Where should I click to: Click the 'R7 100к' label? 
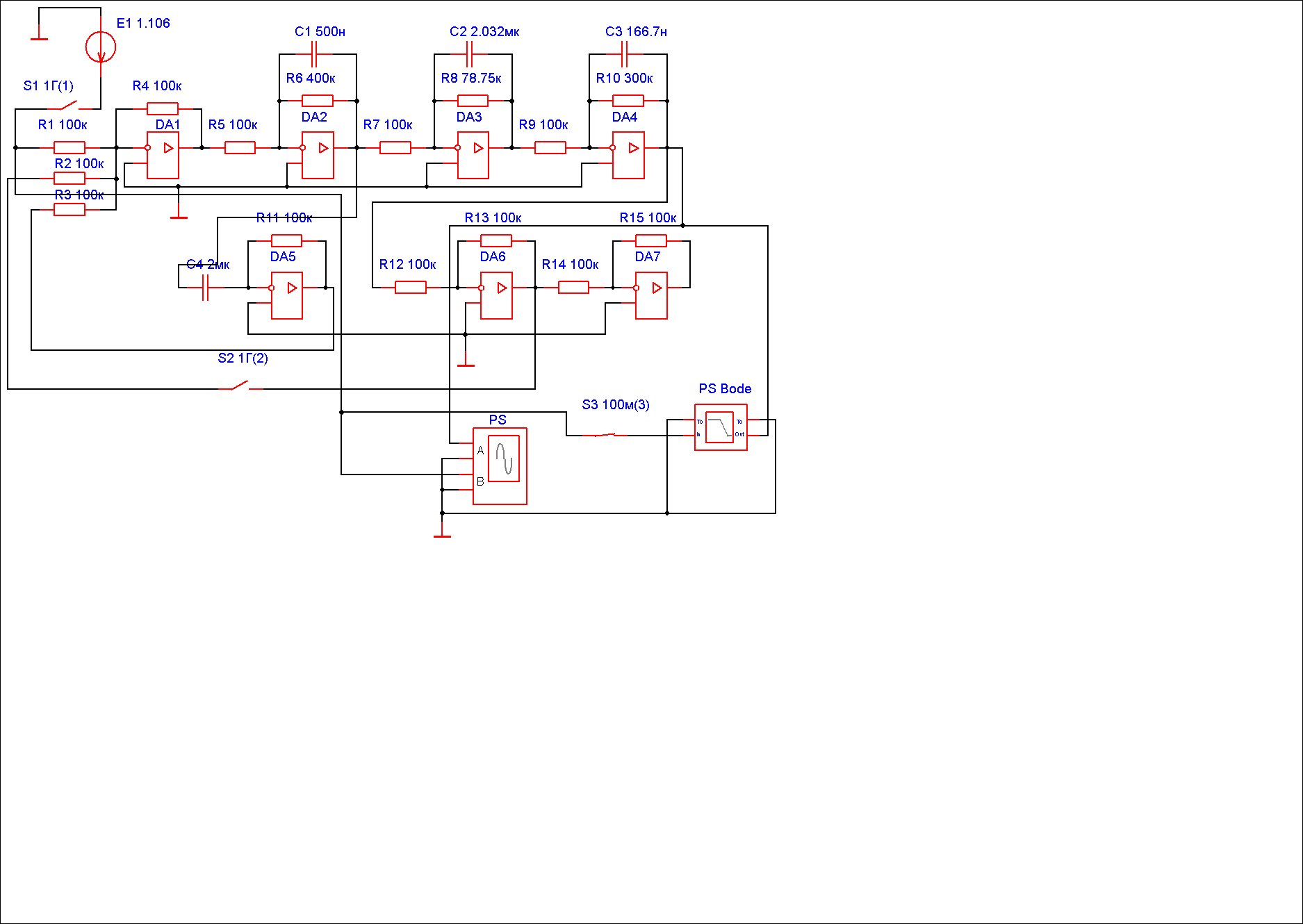click(388, 124)
